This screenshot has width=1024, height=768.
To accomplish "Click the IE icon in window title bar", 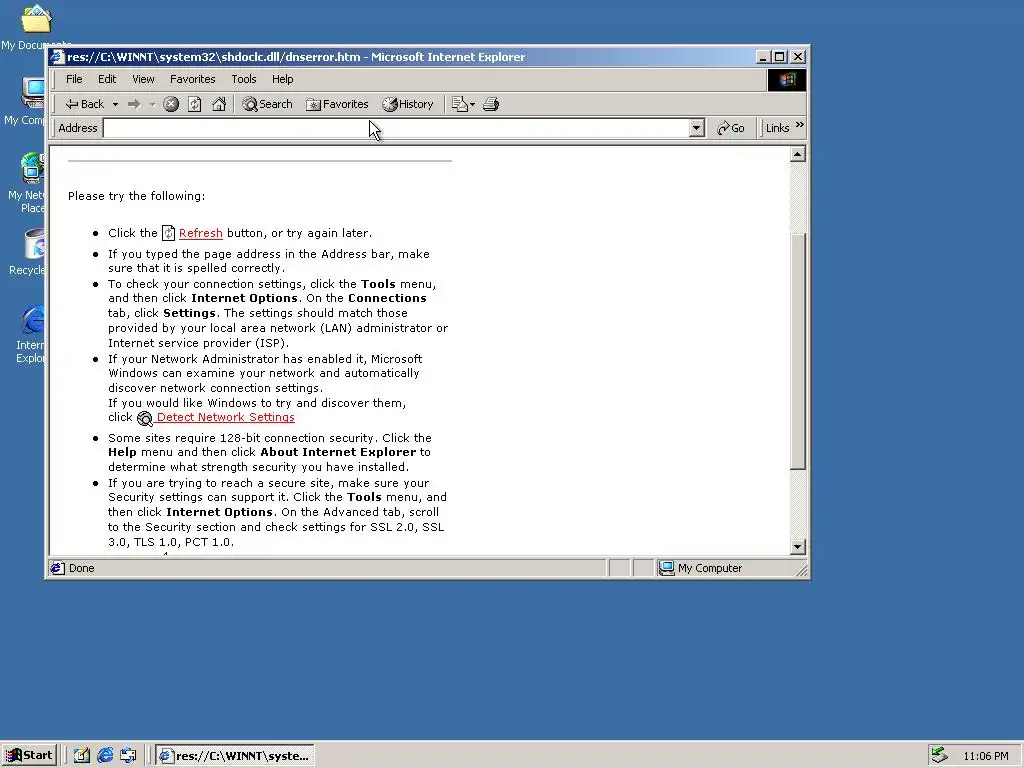I will 57,57.
